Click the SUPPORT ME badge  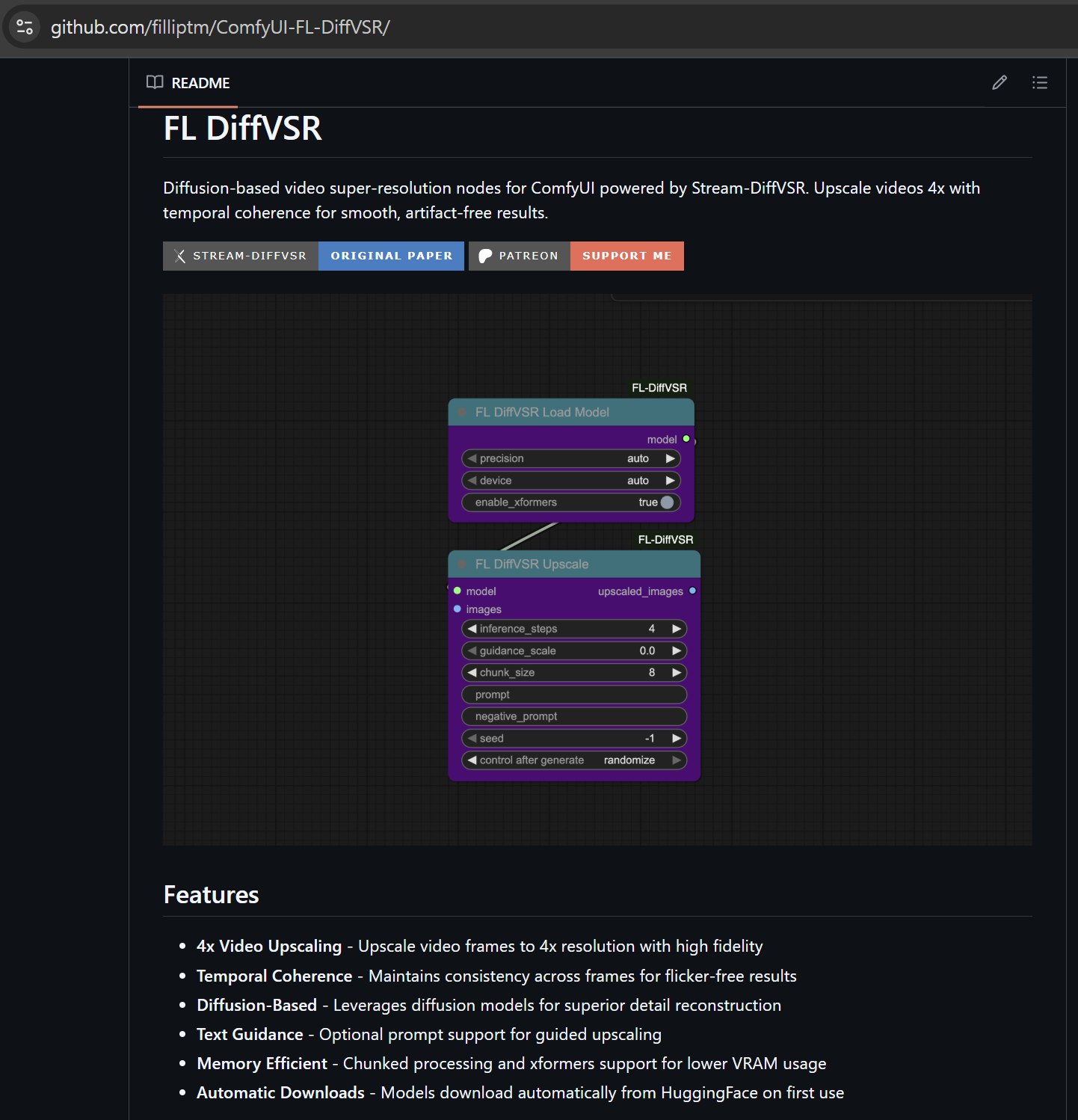coord(627,256)
